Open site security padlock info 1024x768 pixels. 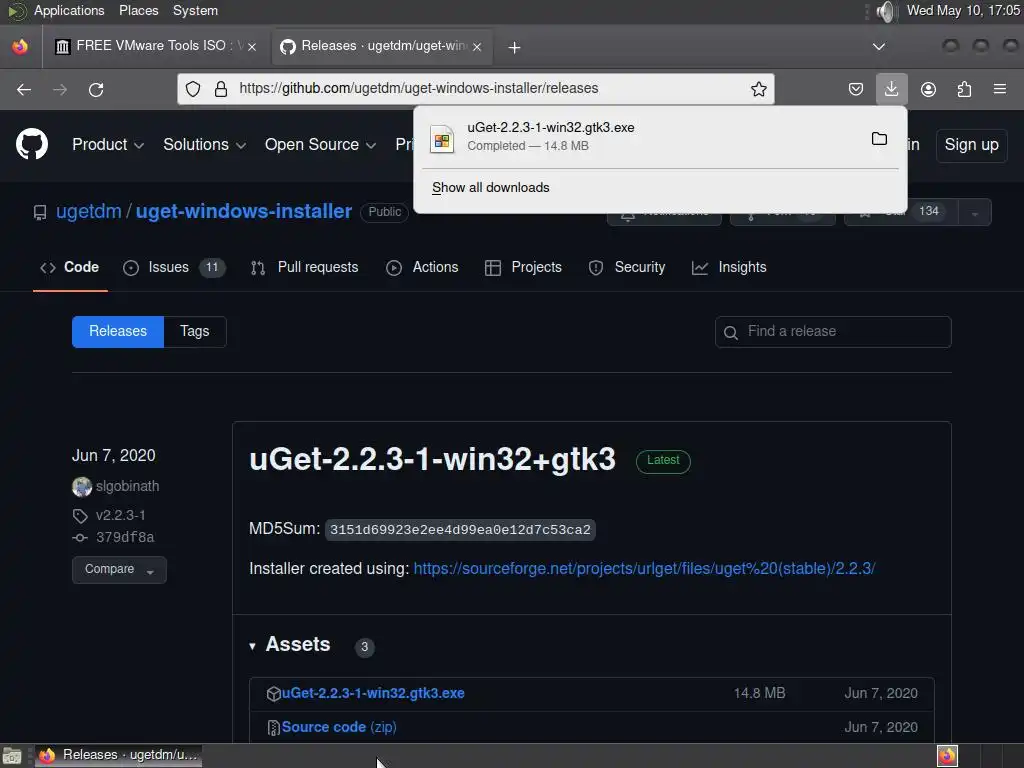221,89
